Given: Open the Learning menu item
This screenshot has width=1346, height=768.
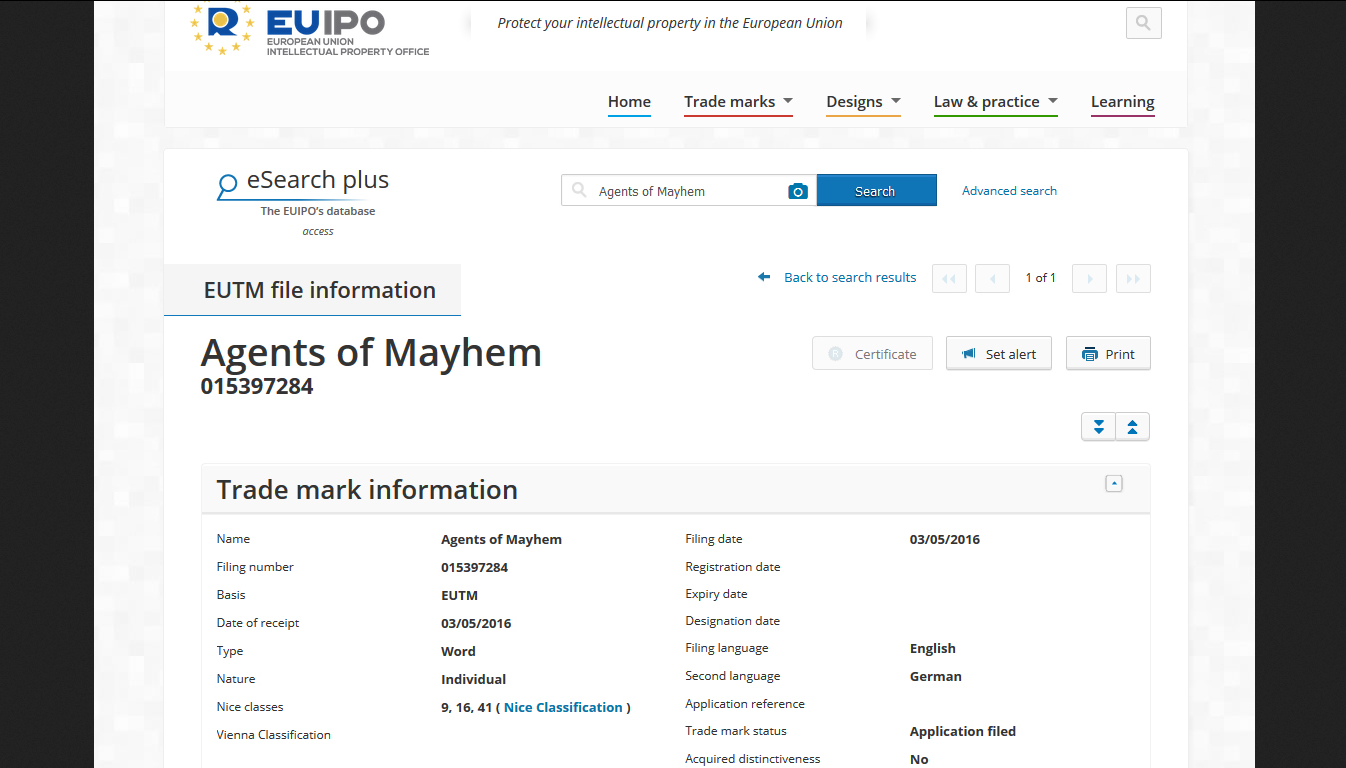Looking at the screenshot, I should 1122,102.
